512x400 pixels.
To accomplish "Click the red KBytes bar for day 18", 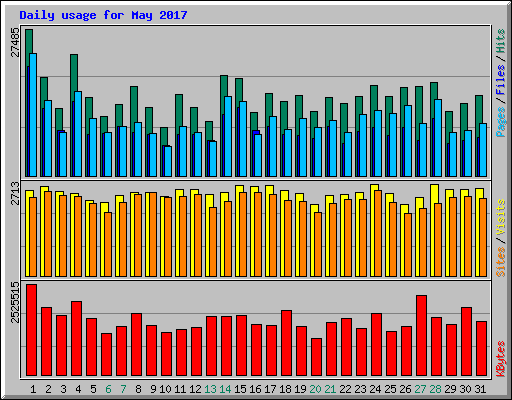I will click(x=287, y=343).
